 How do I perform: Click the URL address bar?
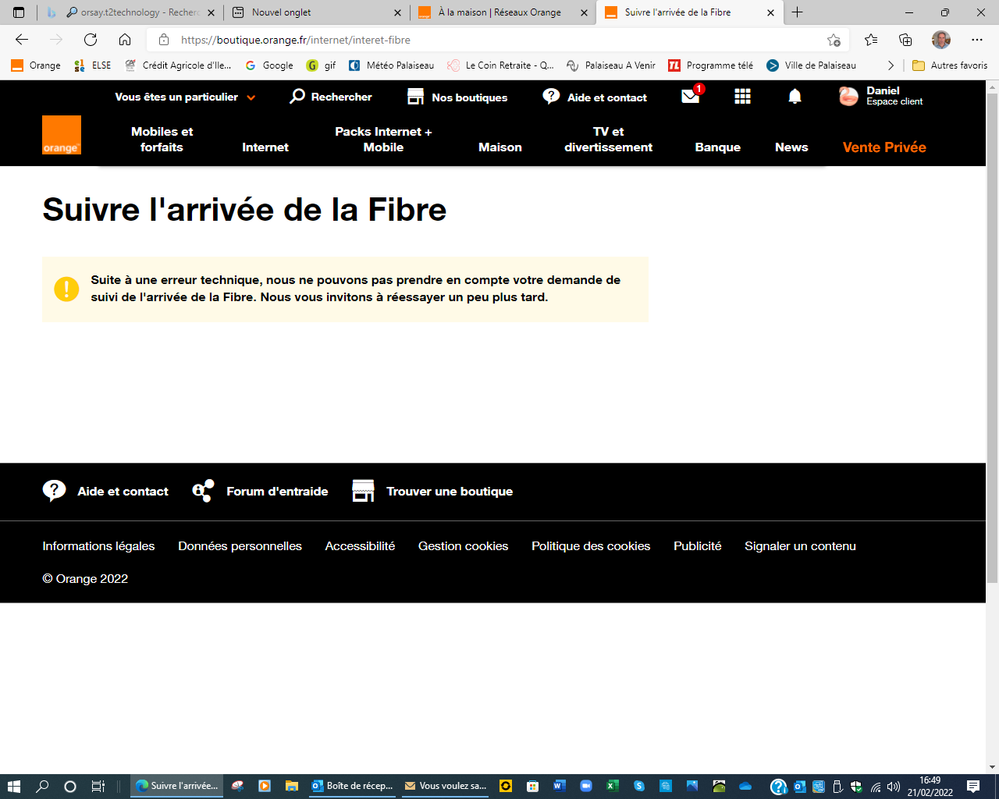pos(497,40)
